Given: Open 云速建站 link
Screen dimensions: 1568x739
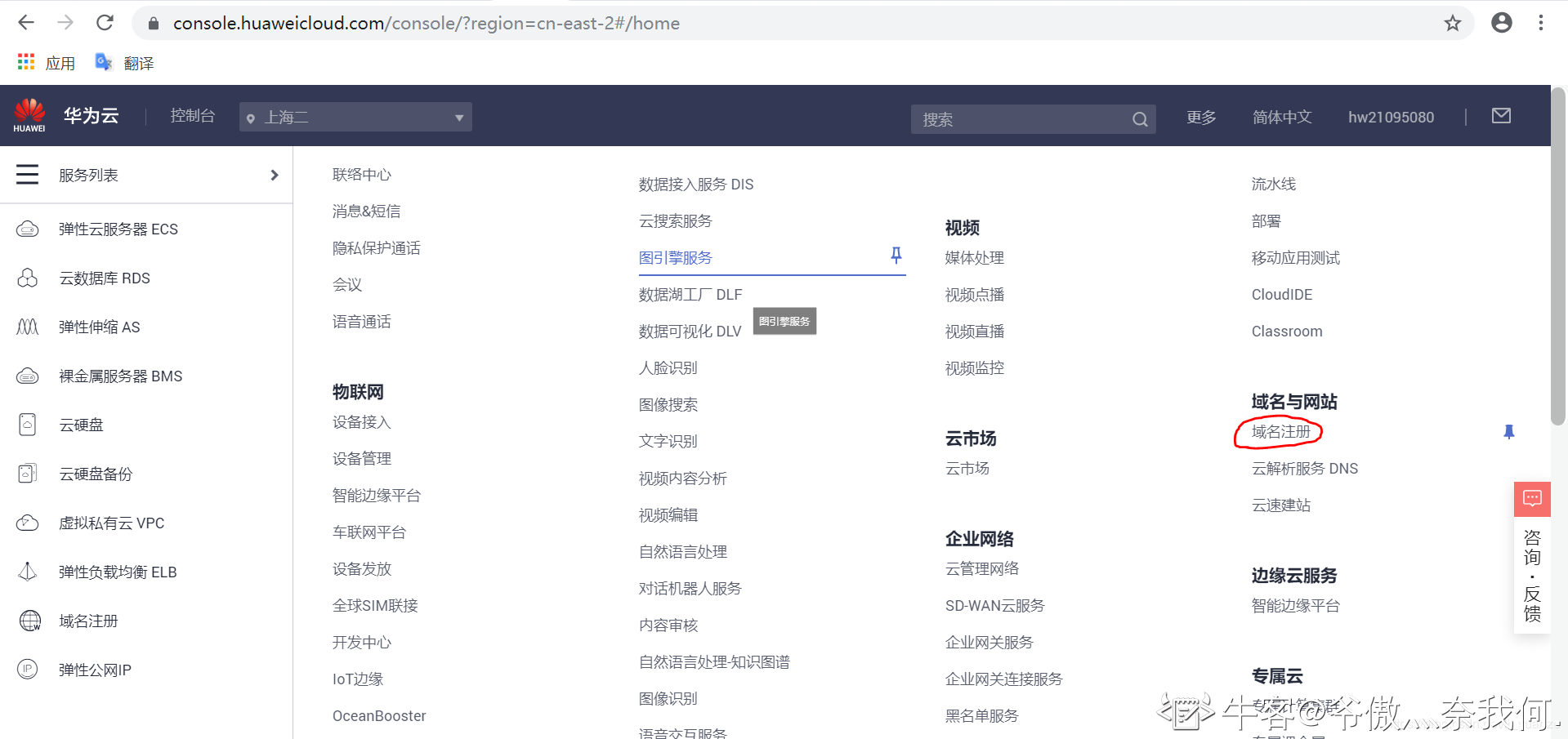Looking at the screenshot, I should point(1281,505).
